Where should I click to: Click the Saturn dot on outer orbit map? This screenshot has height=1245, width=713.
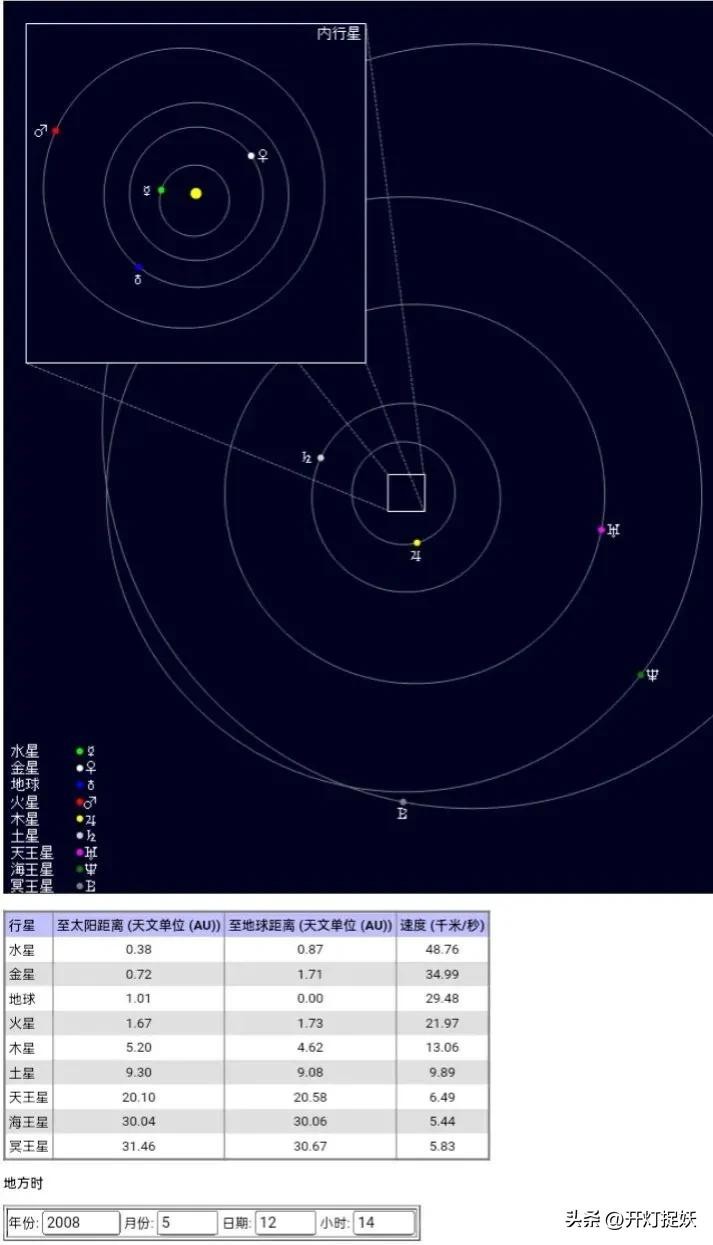click(x=320, y=458)
